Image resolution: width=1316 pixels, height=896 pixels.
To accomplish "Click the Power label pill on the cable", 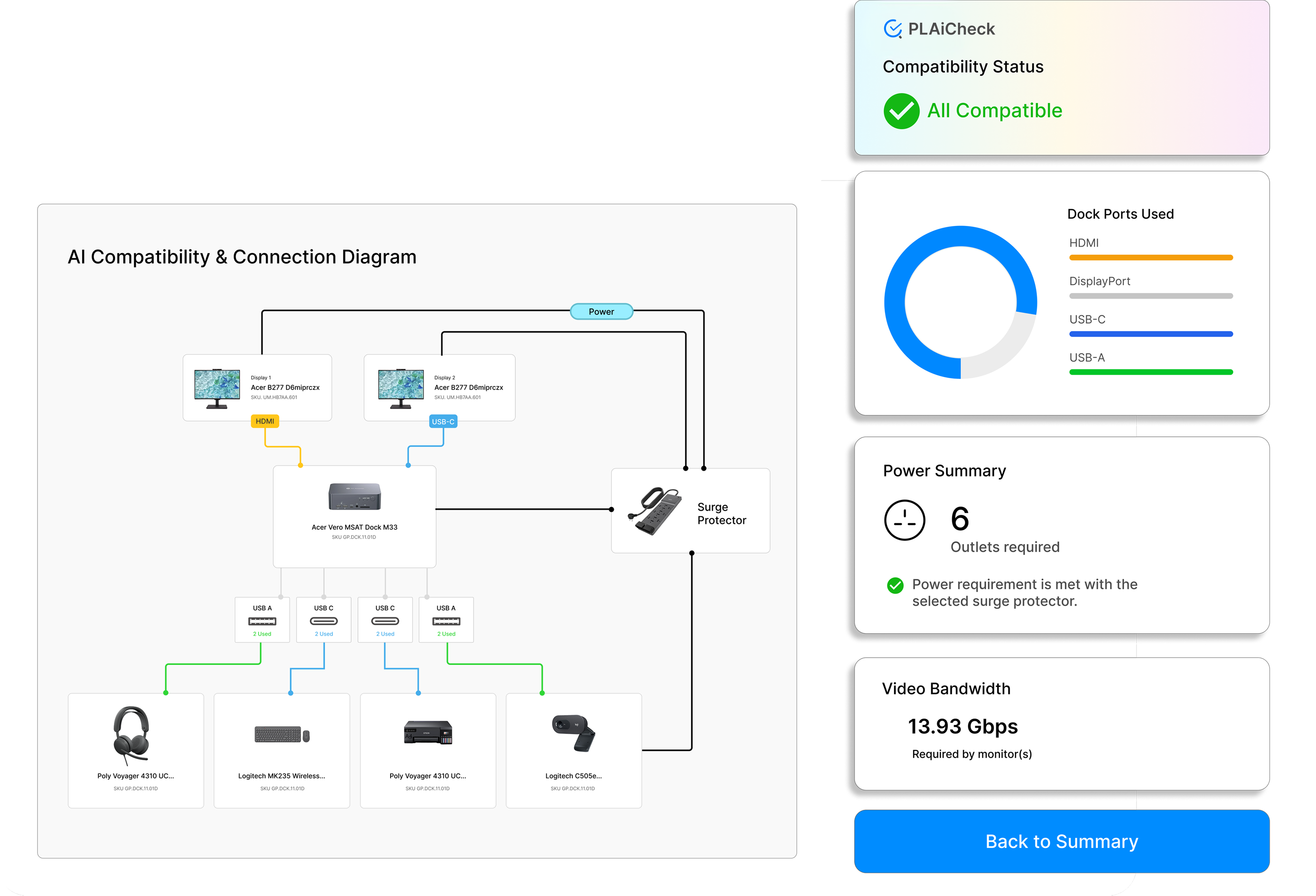I will pyautogui.click(x=601, y=312).
